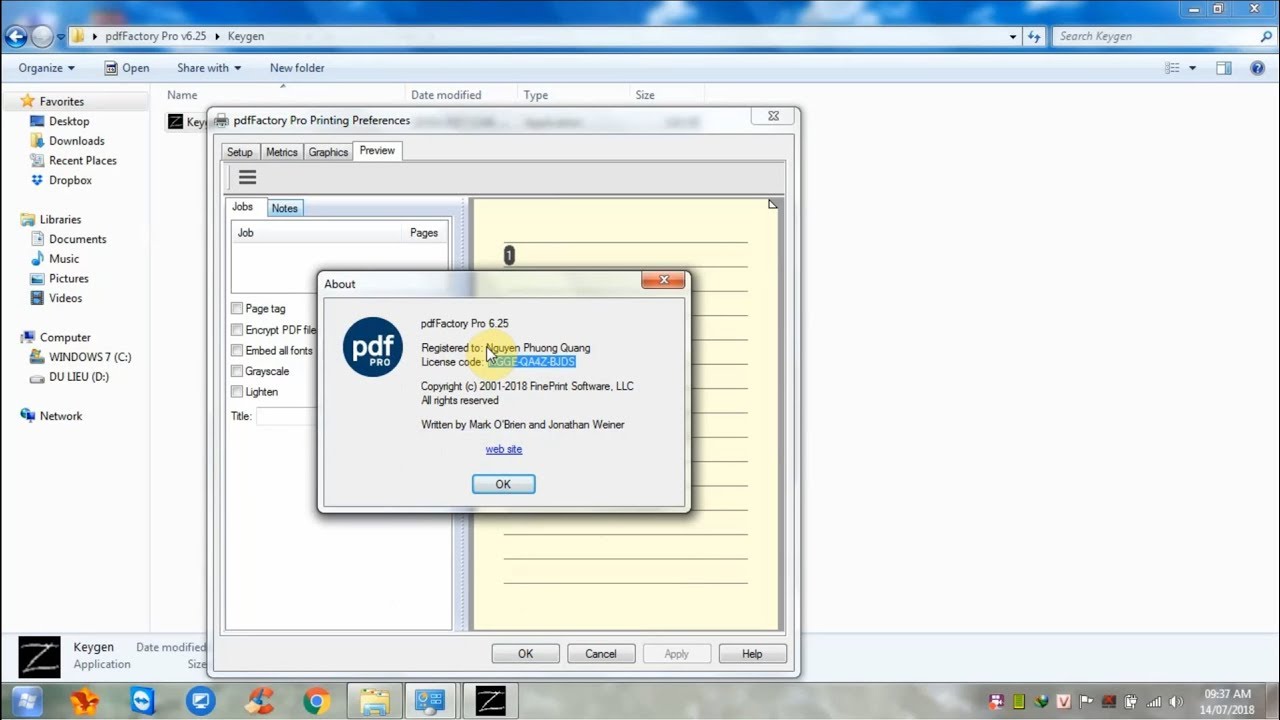Viewport: 1280px width, 720px height.
Task: Select the Preview tab
Action: click(377, 150)
